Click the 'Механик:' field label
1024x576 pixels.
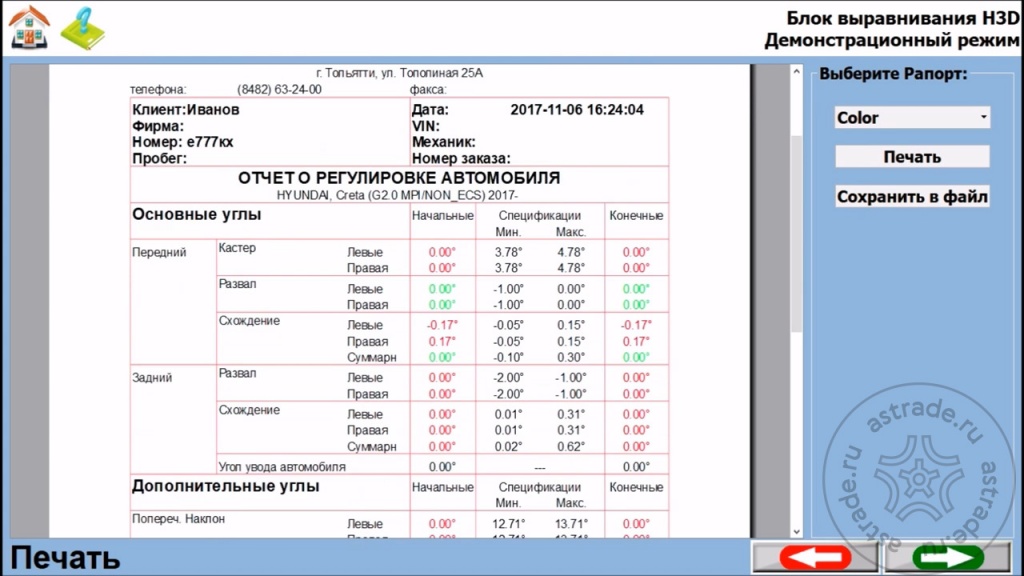click(443, 142)
